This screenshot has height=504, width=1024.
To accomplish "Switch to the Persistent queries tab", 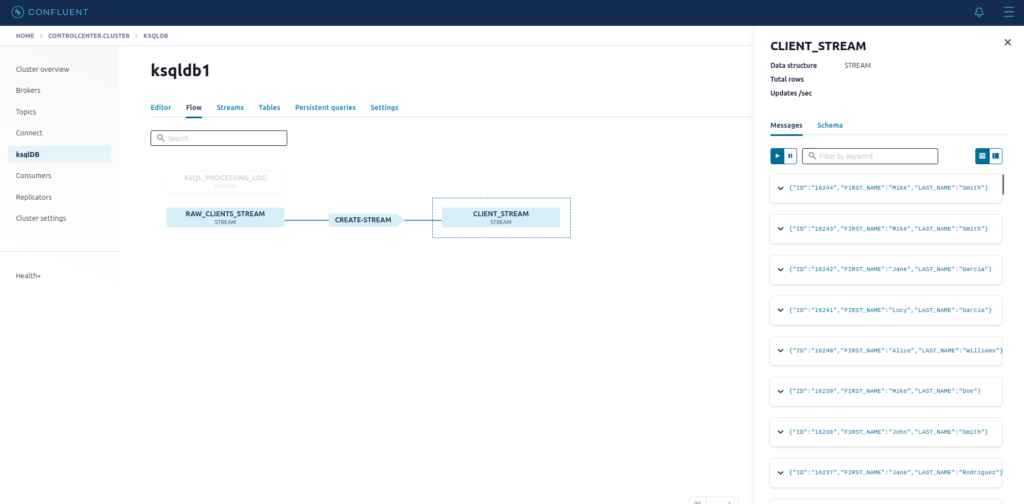I will tap(325, 107).
